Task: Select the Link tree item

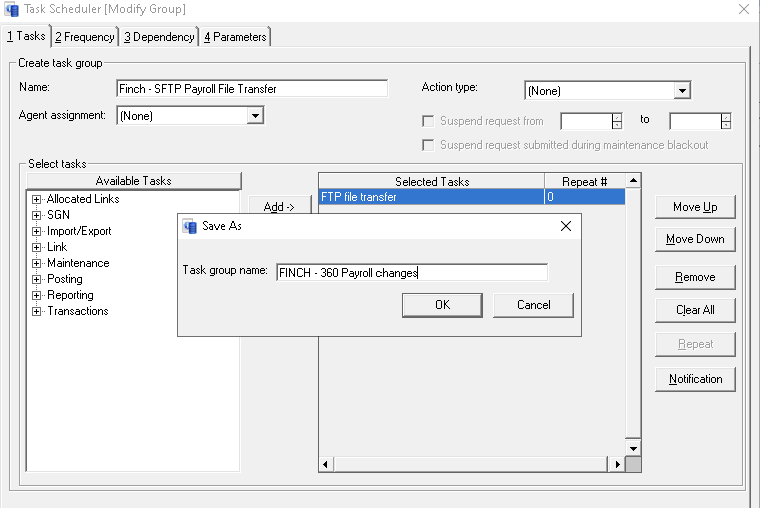Action: 57,247
